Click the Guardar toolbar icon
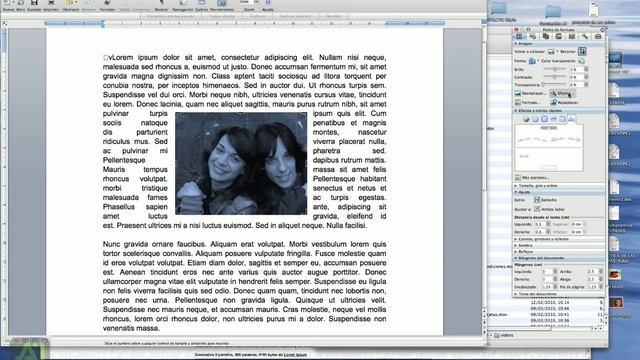Viewport: 640px width, 360px height. [34, 3]
